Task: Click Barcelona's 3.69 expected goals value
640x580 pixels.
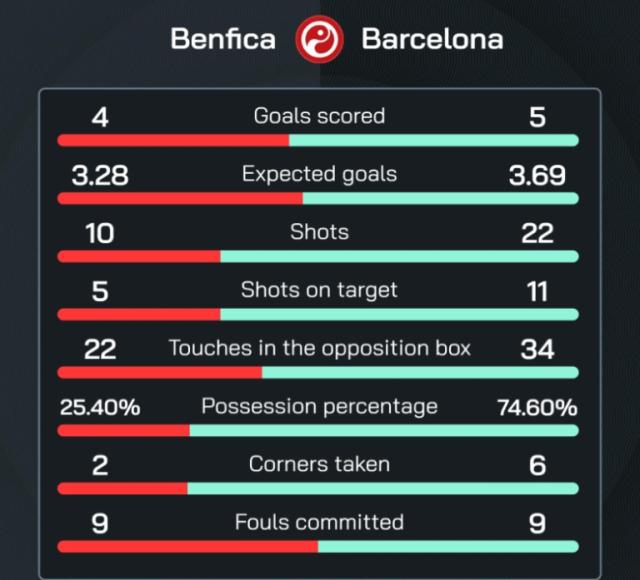Action: (x=537, y=176)
